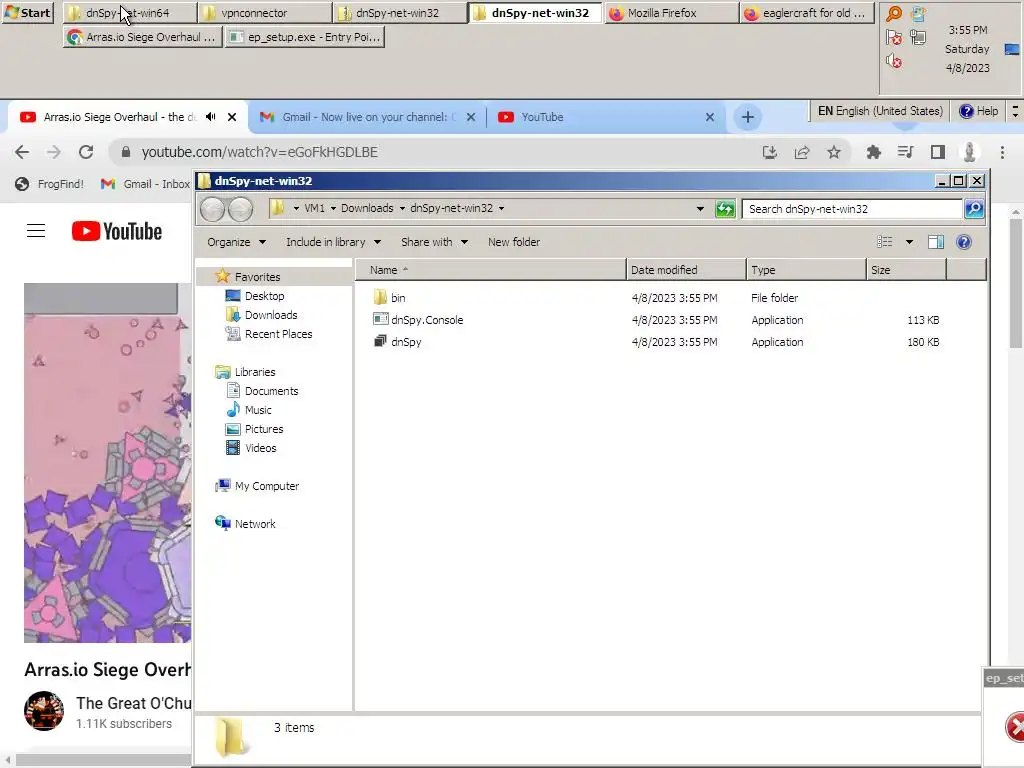Sort files by Date modified column

pos(686,270)
